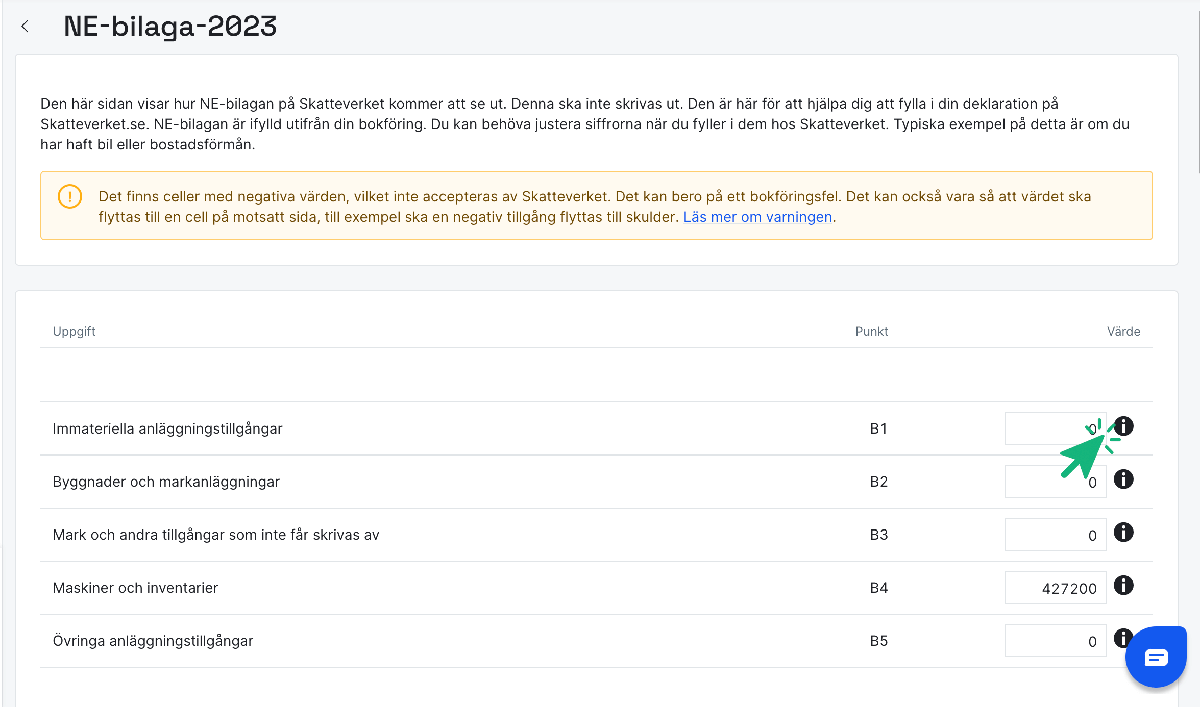Click the 'Uppgift' column header
Image resolution: width=1200 pixels, height=707 pixels.
(74, 331)
